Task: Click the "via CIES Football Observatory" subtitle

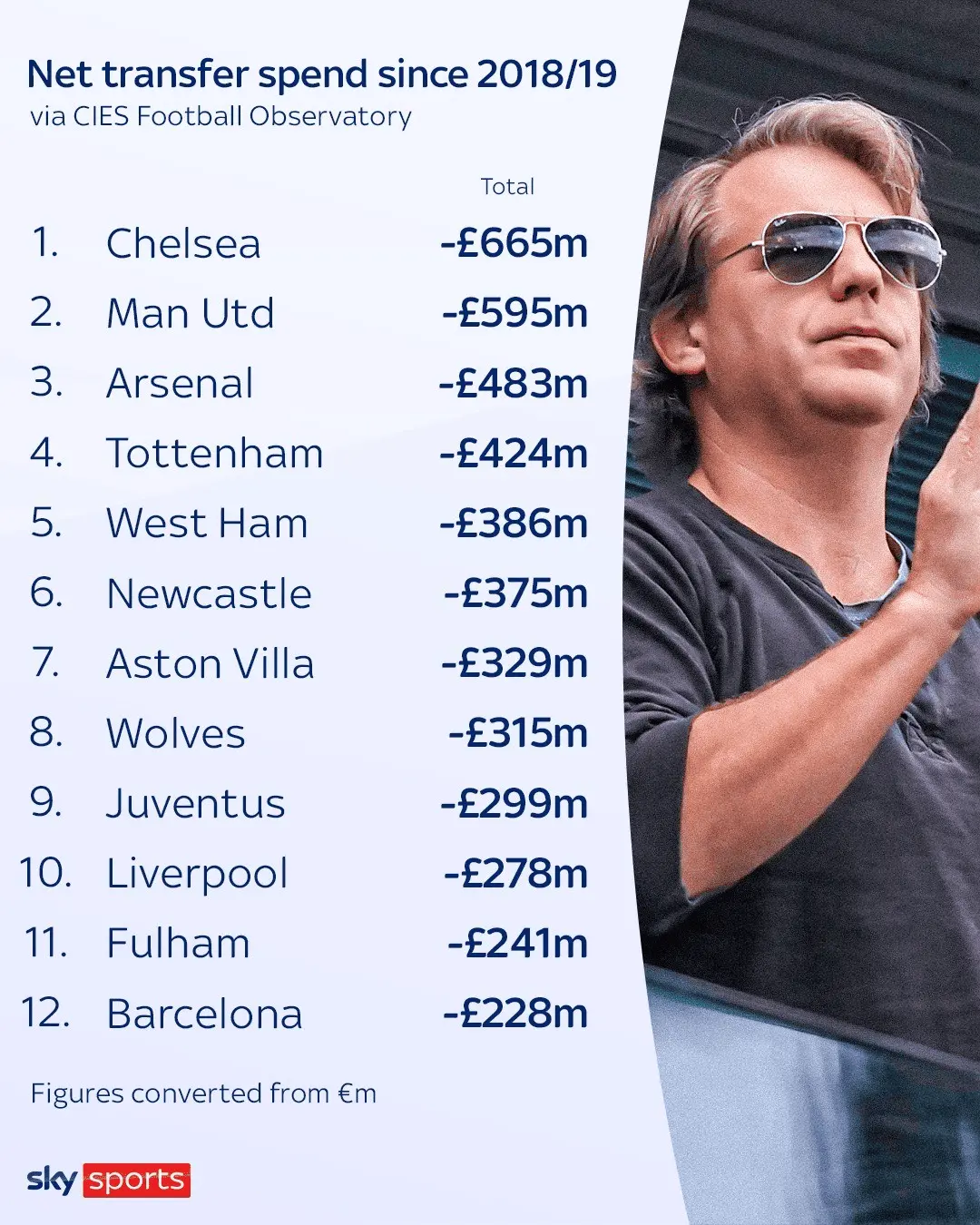Action: tap(220, 117)
